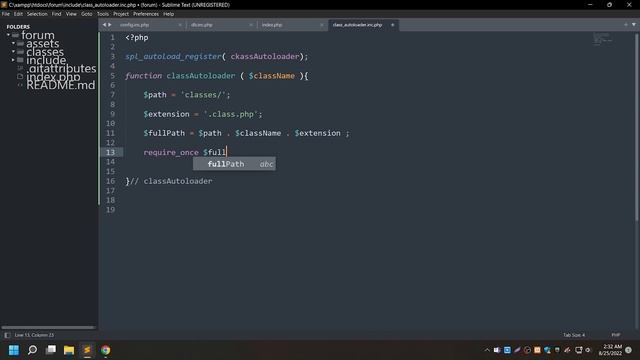Open Windows taskbar search

pyautogui.click(x=32, y=350)
